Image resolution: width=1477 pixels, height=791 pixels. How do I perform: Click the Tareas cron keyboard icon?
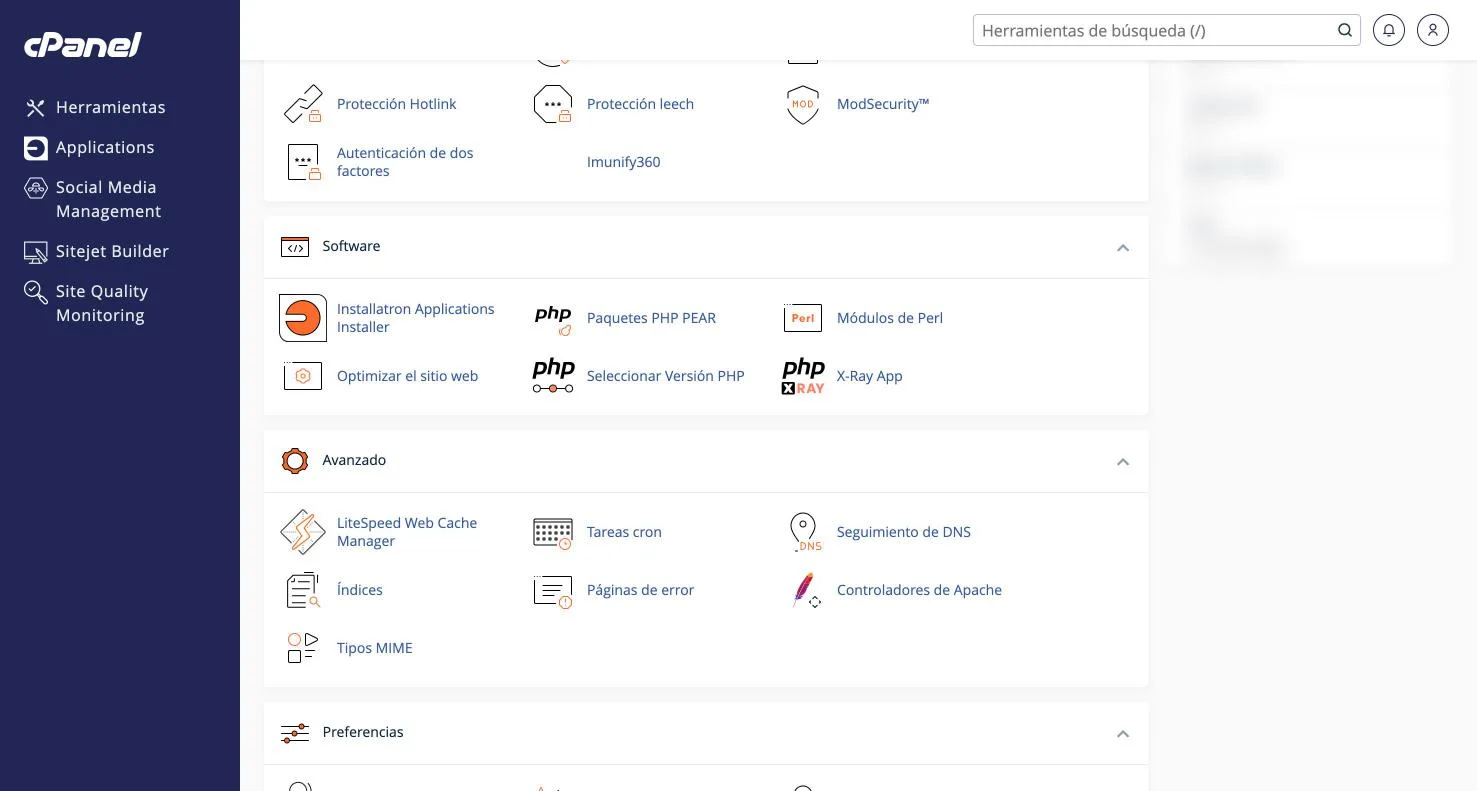coord(553,533)
